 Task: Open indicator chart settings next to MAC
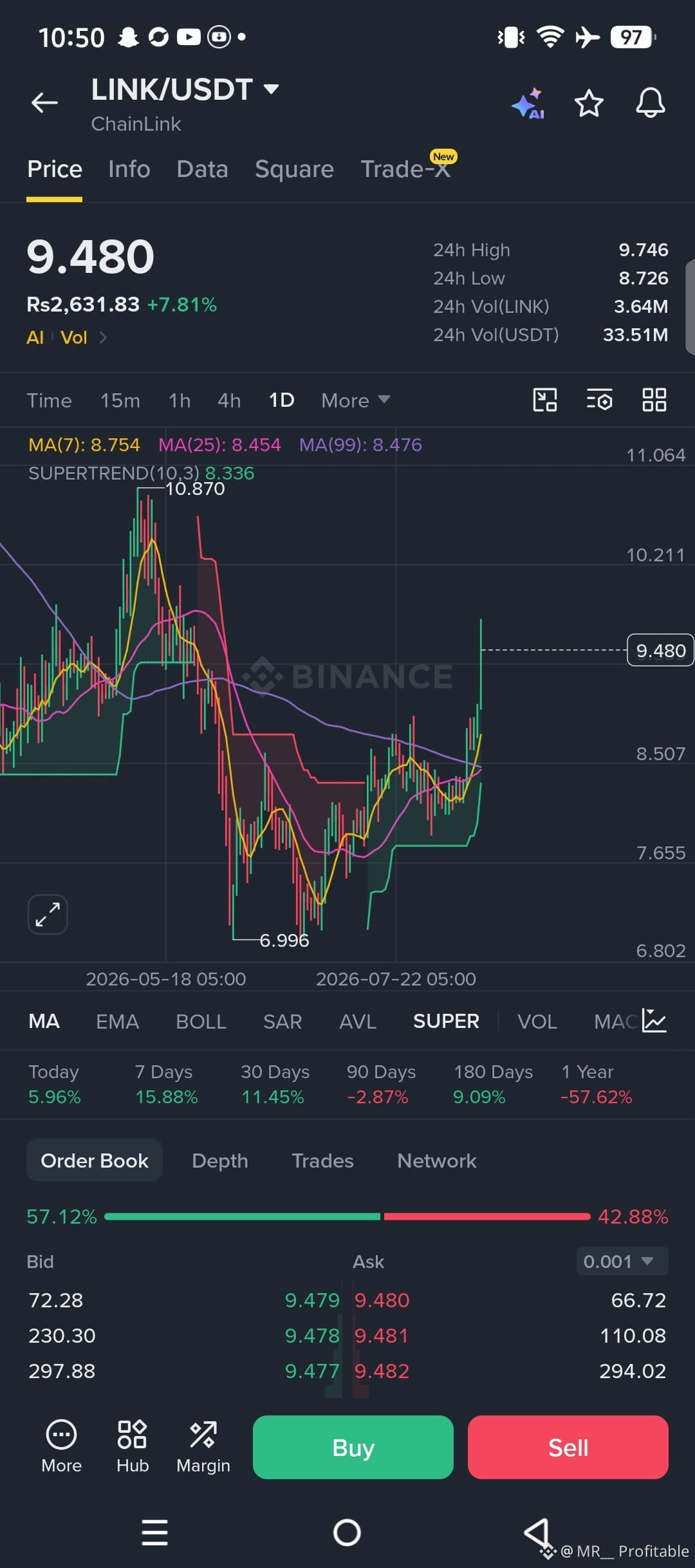pyautogui.click(x=654, y=1021)
